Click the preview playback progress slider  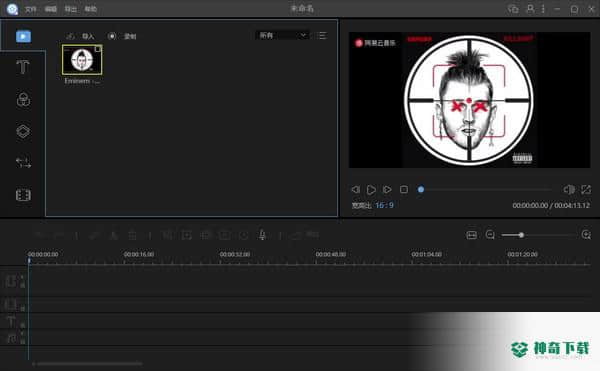[485, 189]
